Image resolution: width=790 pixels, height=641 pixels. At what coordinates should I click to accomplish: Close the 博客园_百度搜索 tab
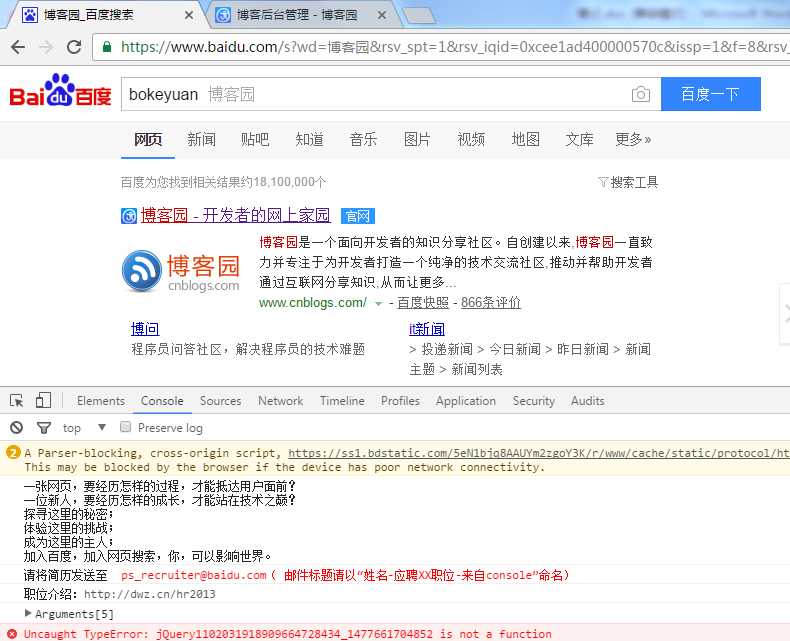(189, 15)
